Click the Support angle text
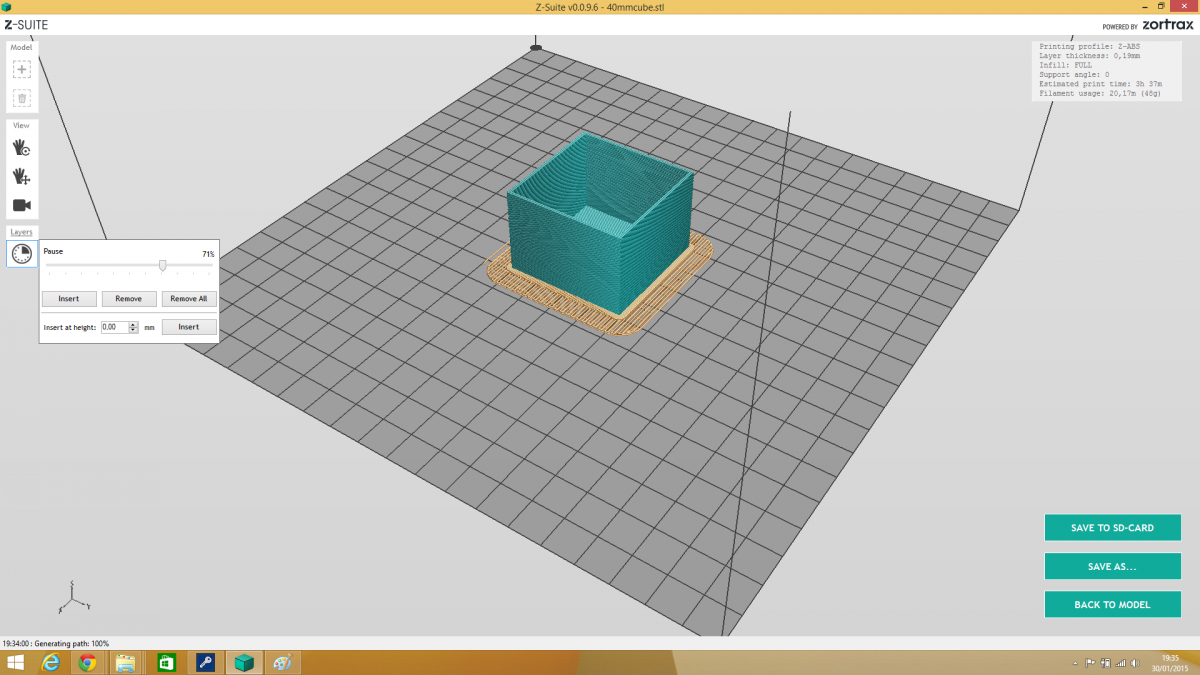 point(1074,74)
